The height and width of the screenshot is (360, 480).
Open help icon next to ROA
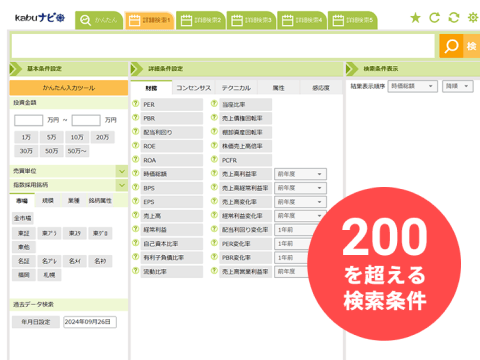(x=135, y=160)
